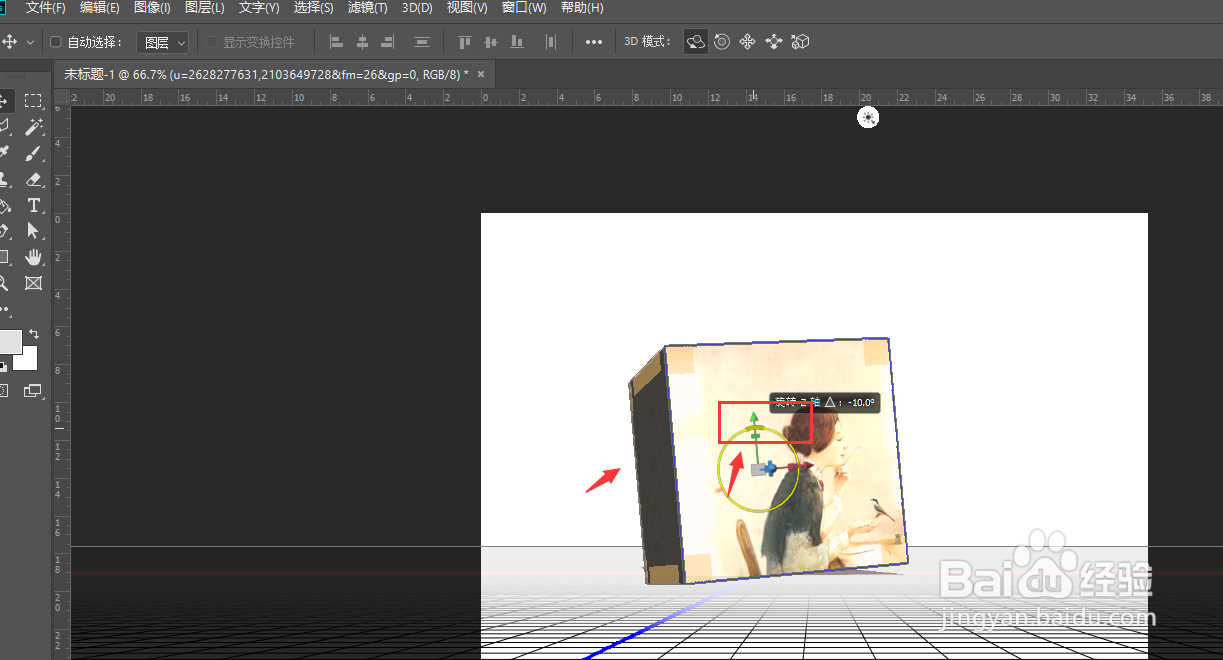Activate 3D slide object mode

(x=773, y=42)
